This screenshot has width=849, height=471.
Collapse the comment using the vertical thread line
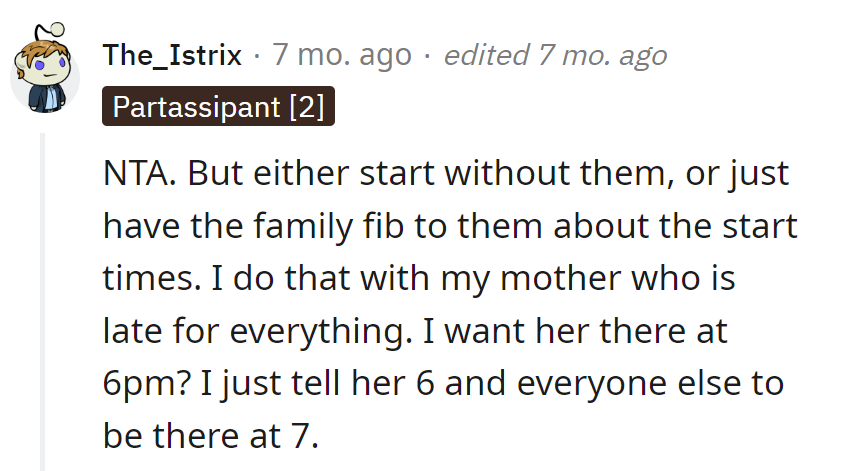tap(42, 300)
